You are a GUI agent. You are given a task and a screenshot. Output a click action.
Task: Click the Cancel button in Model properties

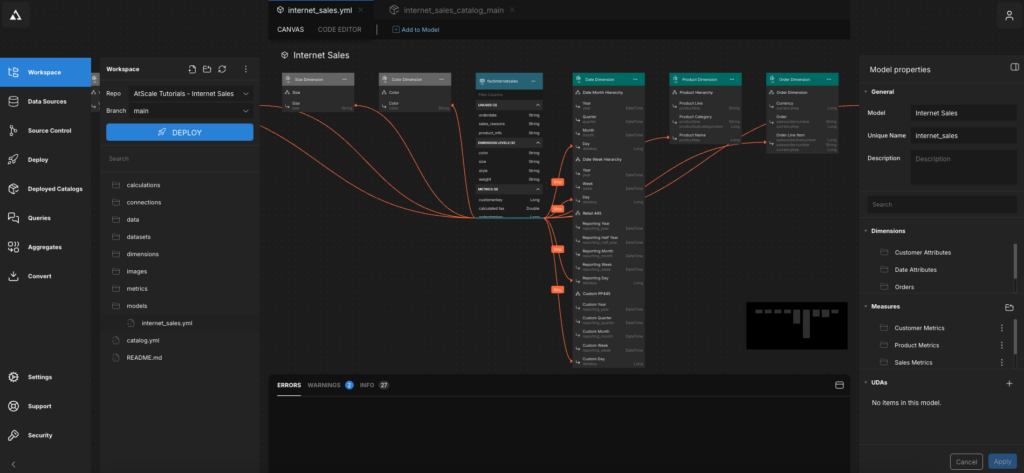tap(966, 461)
